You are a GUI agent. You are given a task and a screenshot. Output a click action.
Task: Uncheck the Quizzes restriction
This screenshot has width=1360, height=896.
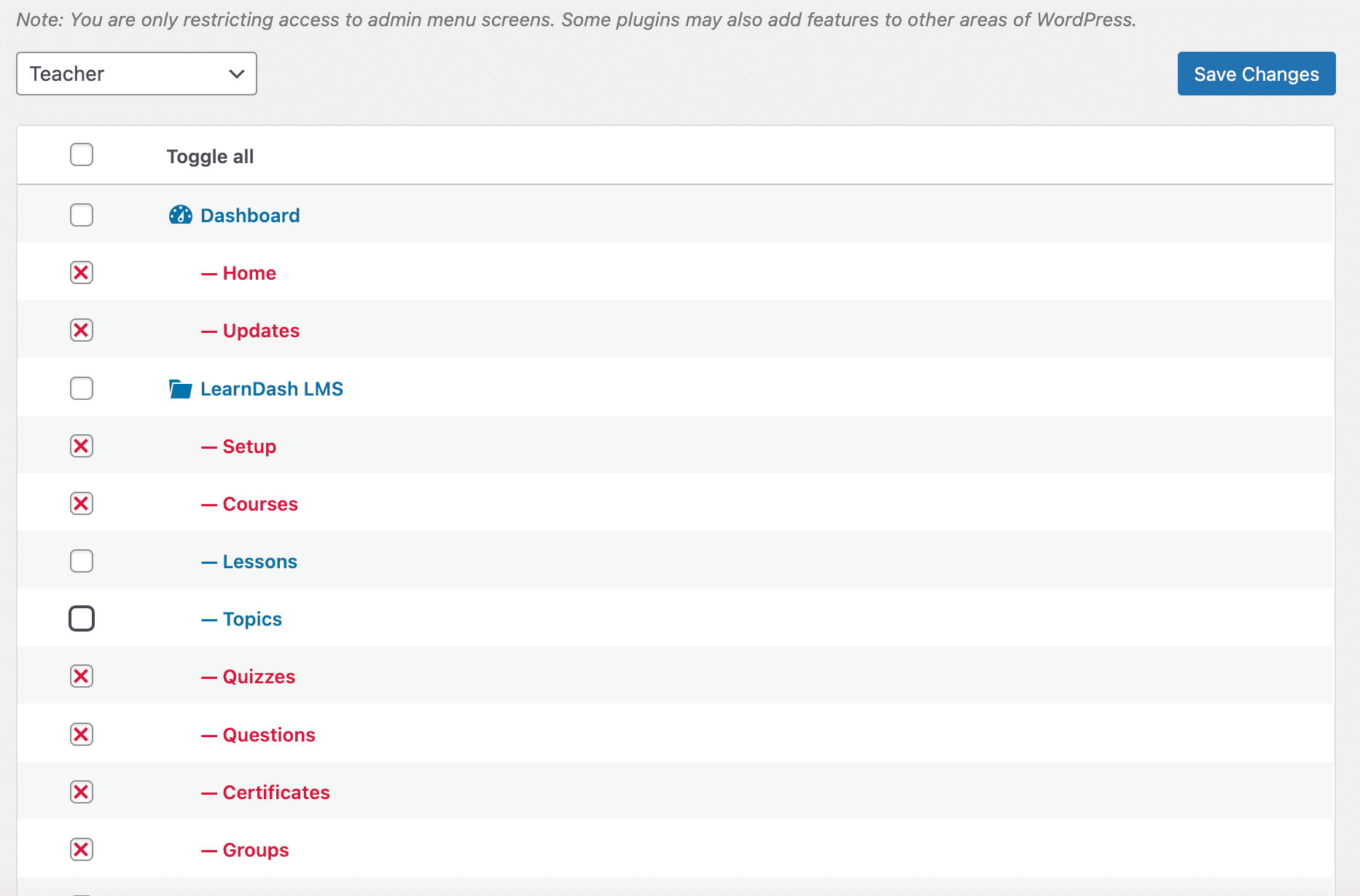pyautogui.click(x=81, y=675)
